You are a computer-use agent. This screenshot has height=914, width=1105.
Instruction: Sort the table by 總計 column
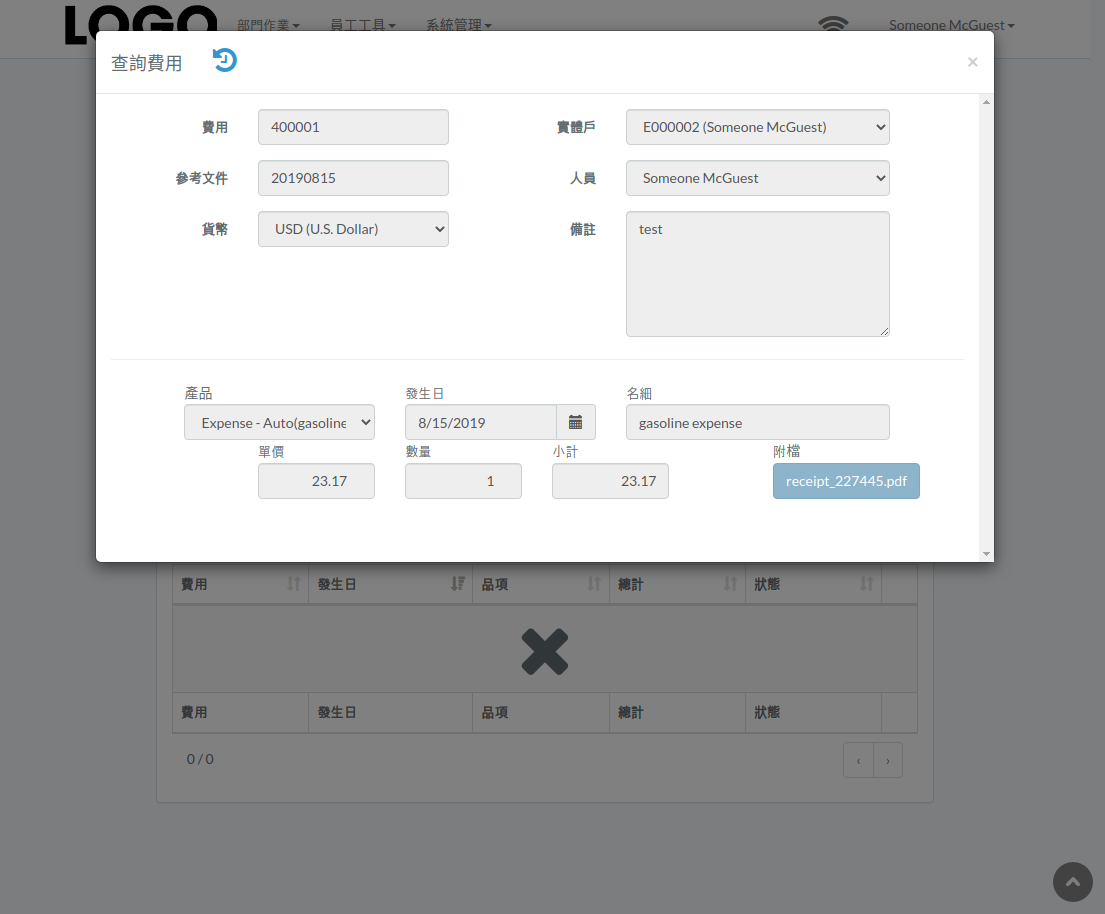click(x=677, y=584)
